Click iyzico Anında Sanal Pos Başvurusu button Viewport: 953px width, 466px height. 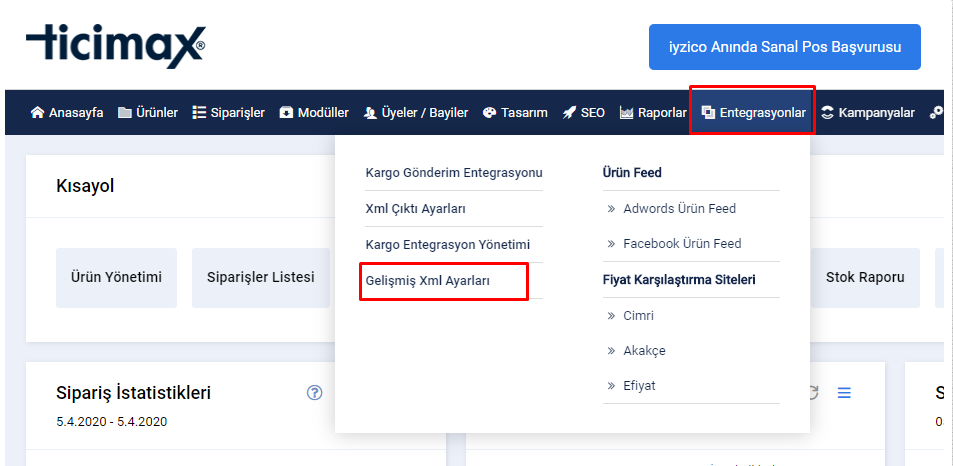(x=785, y=47)
